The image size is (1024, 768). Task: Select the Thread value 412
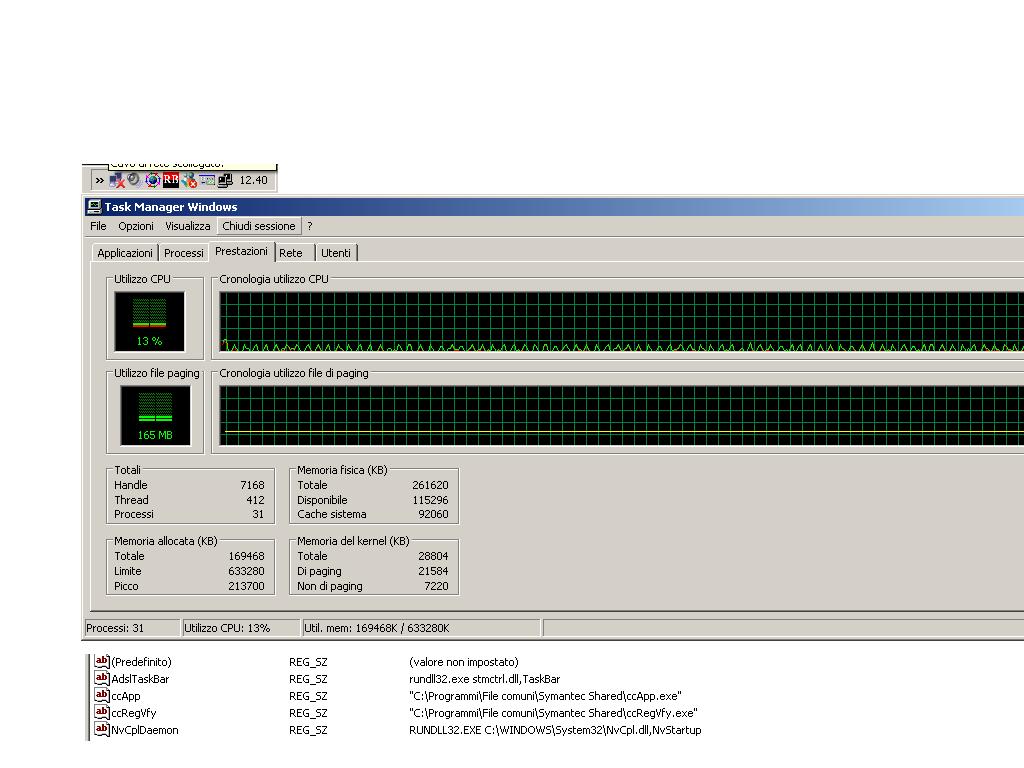click(x=255, y=500)
